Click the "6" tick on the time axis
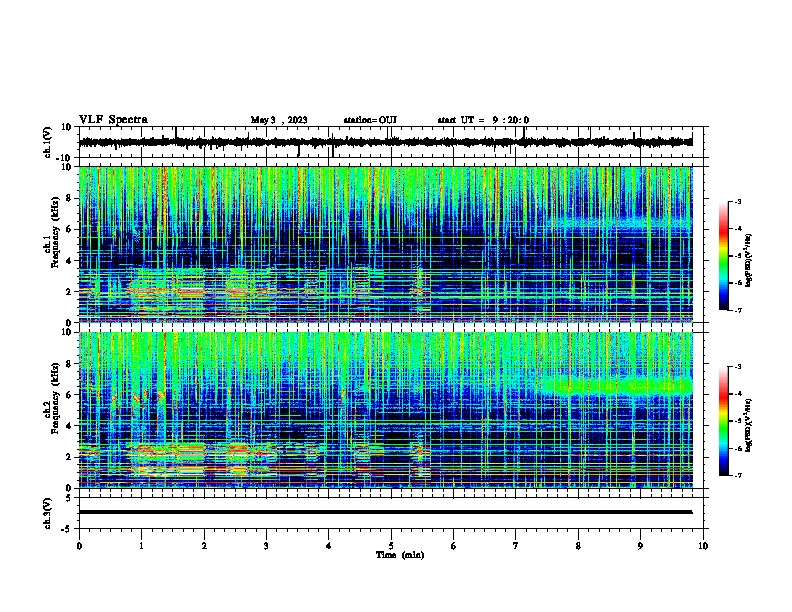 coord(453,546)
